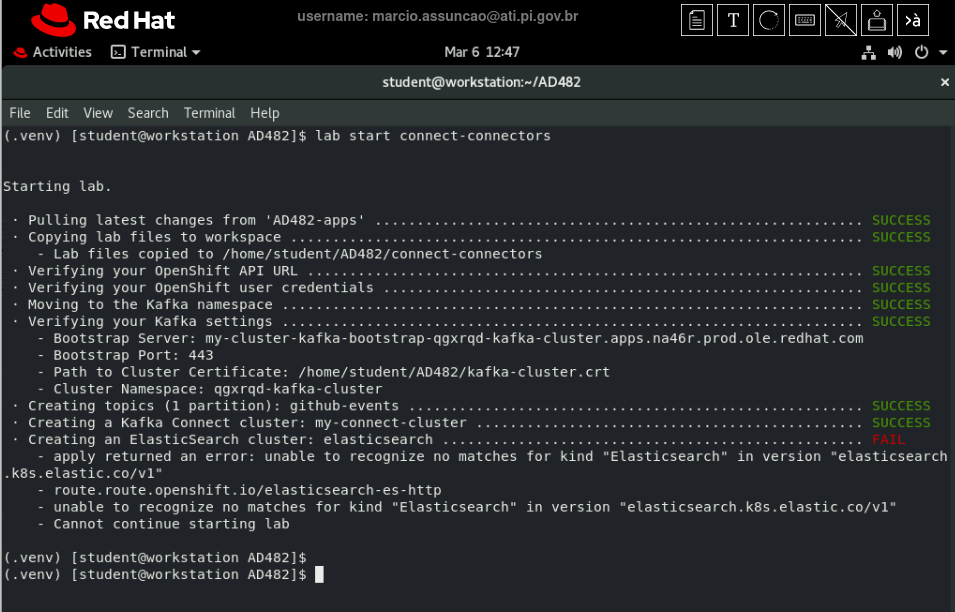Click the document page icon in top toolbar
The image size is (955, 612).
(x=698, y=21)
